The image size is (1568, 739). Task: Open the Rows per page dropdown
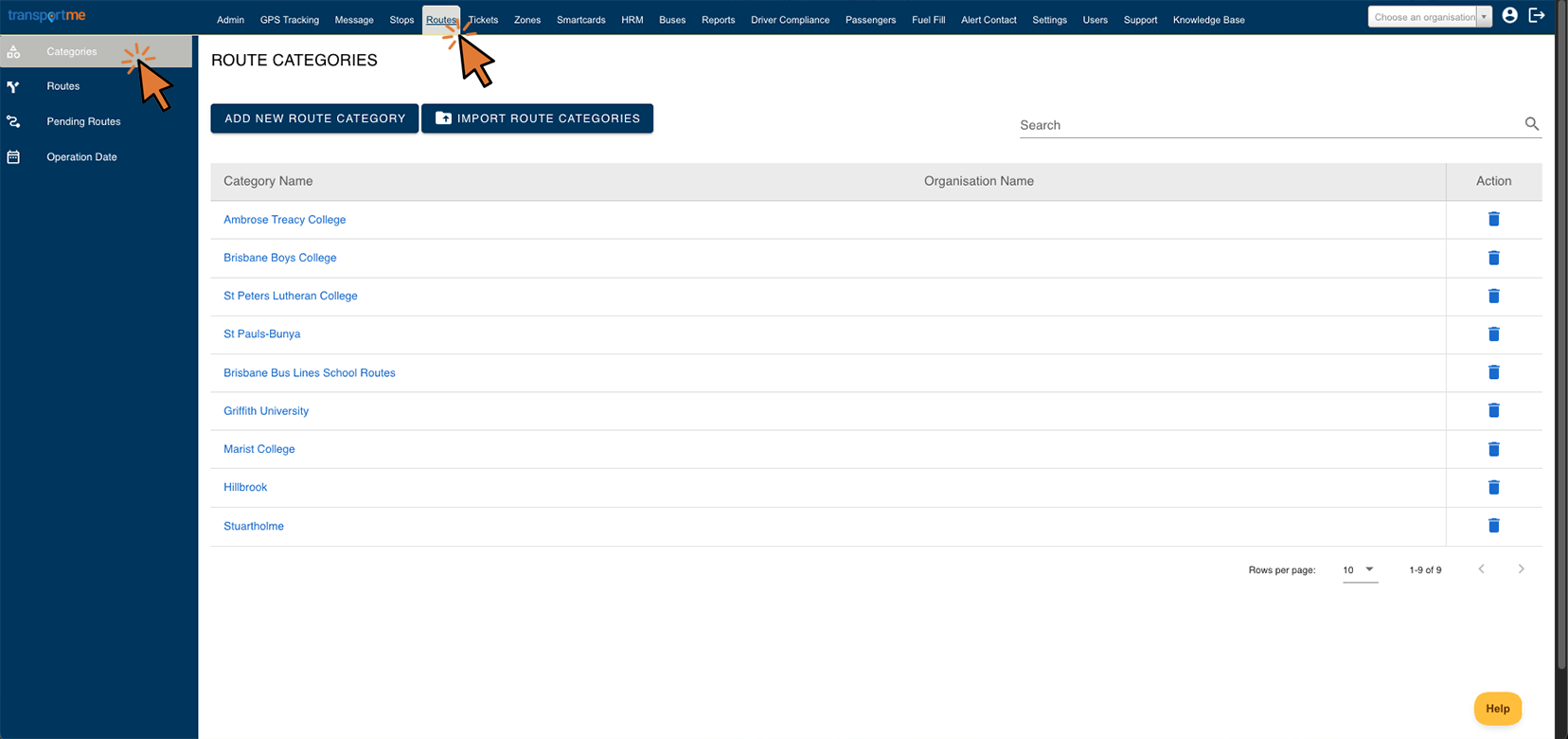tap(1360, 569)
